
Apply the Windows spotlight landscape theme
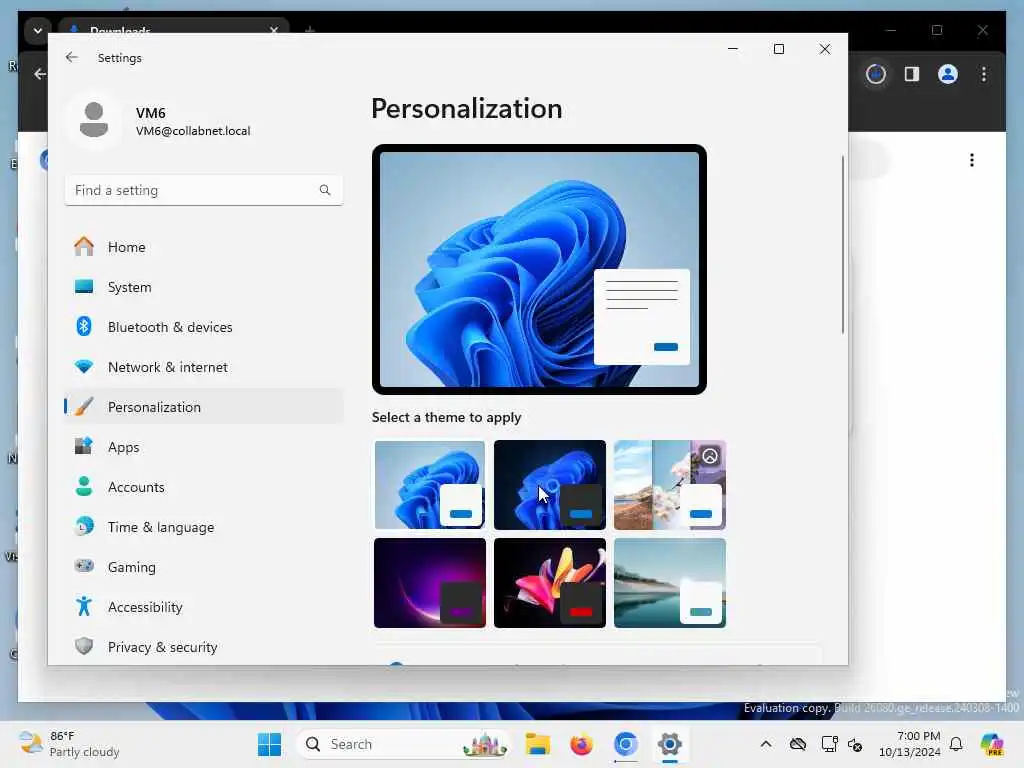click(x=670, y=485)
